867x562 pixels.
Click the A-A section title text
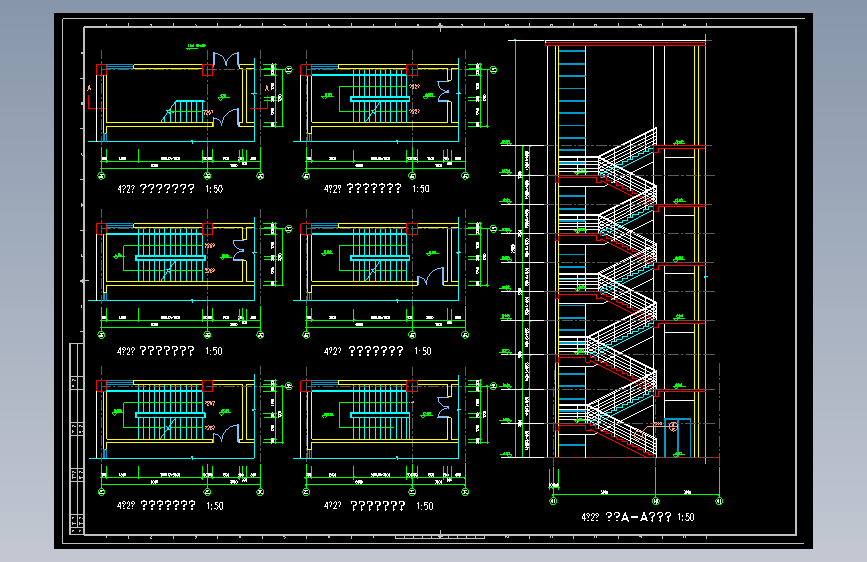point(638,517)
